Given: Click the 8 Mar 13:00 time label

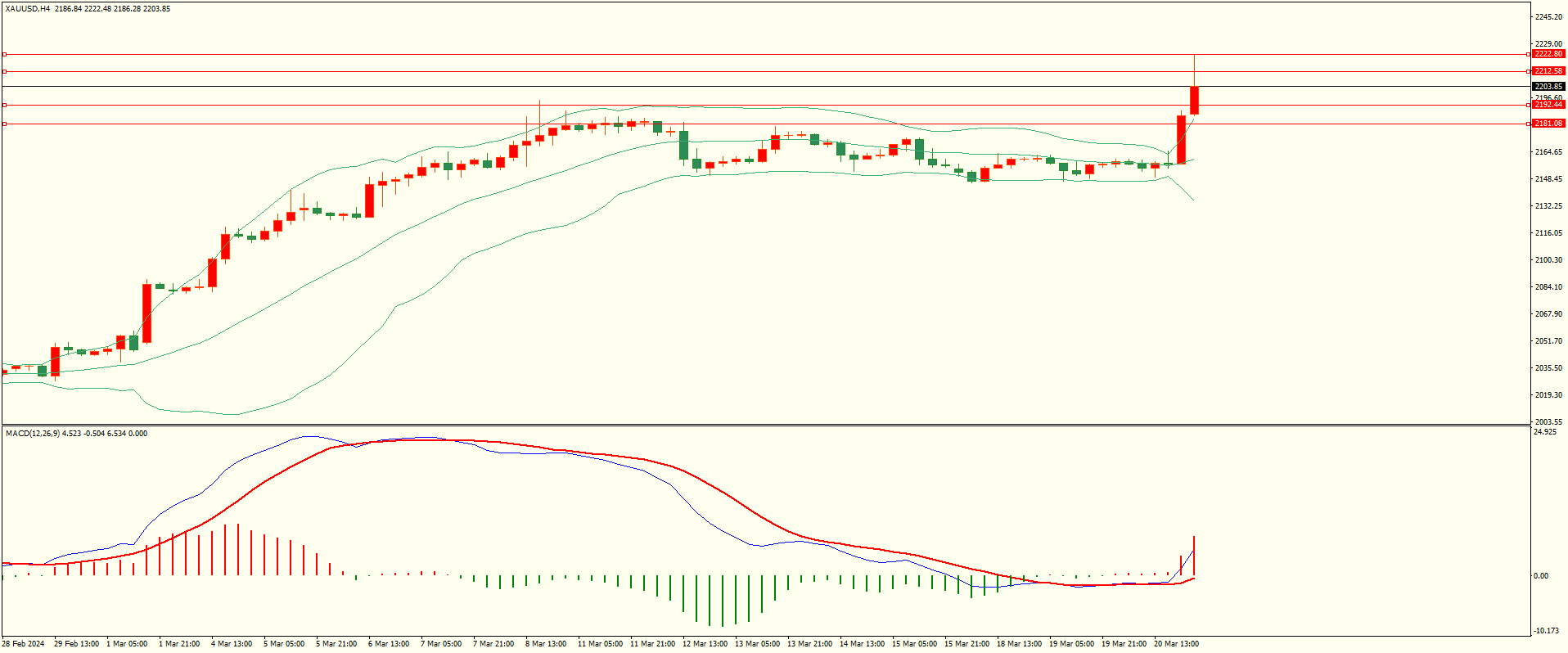Looking at the screenshot, I should (546, 644).
